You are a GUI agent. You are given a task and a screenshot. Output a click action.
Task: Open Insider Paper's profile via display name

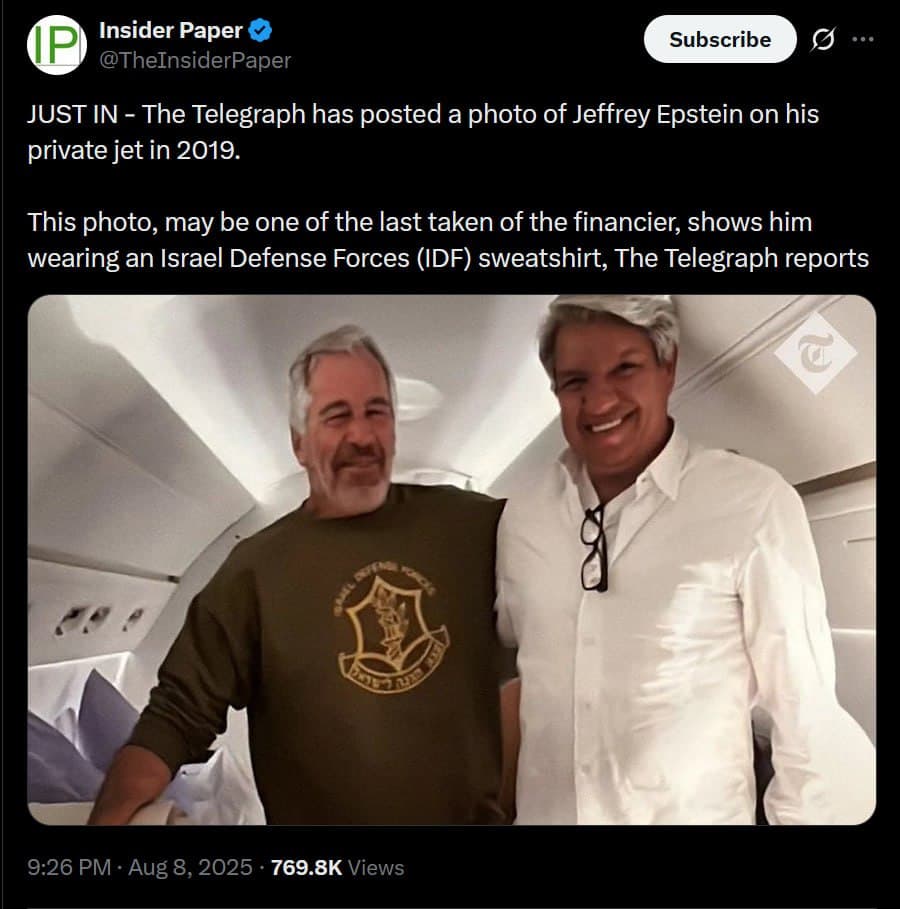(172, 29)
